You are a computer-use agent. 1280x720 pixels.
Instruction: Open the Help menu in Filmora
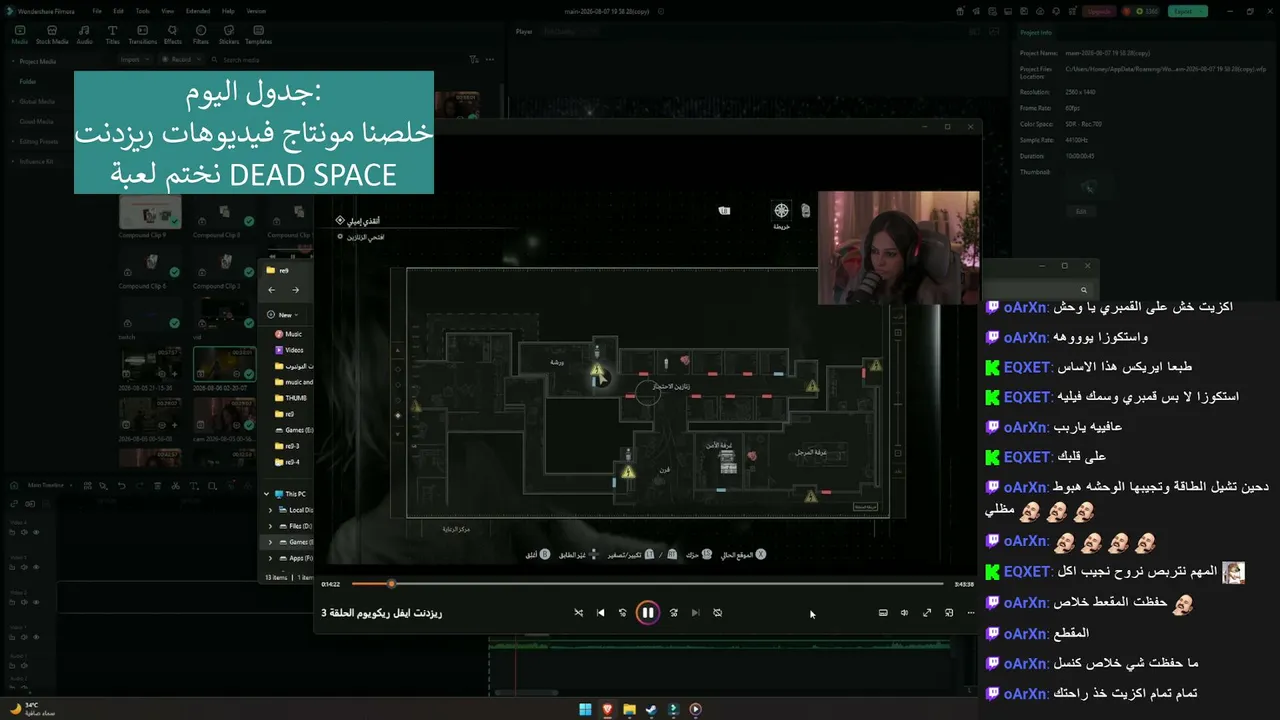(228, 11)
